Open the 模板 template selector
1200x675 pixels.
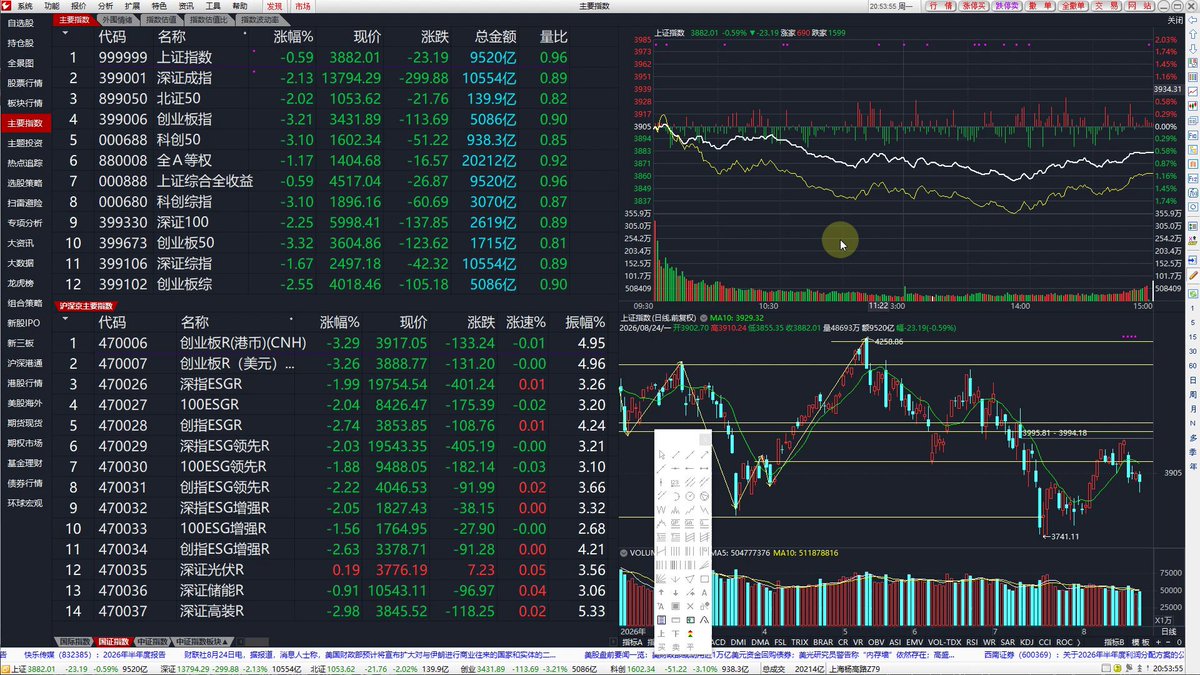coord(1141,642)
